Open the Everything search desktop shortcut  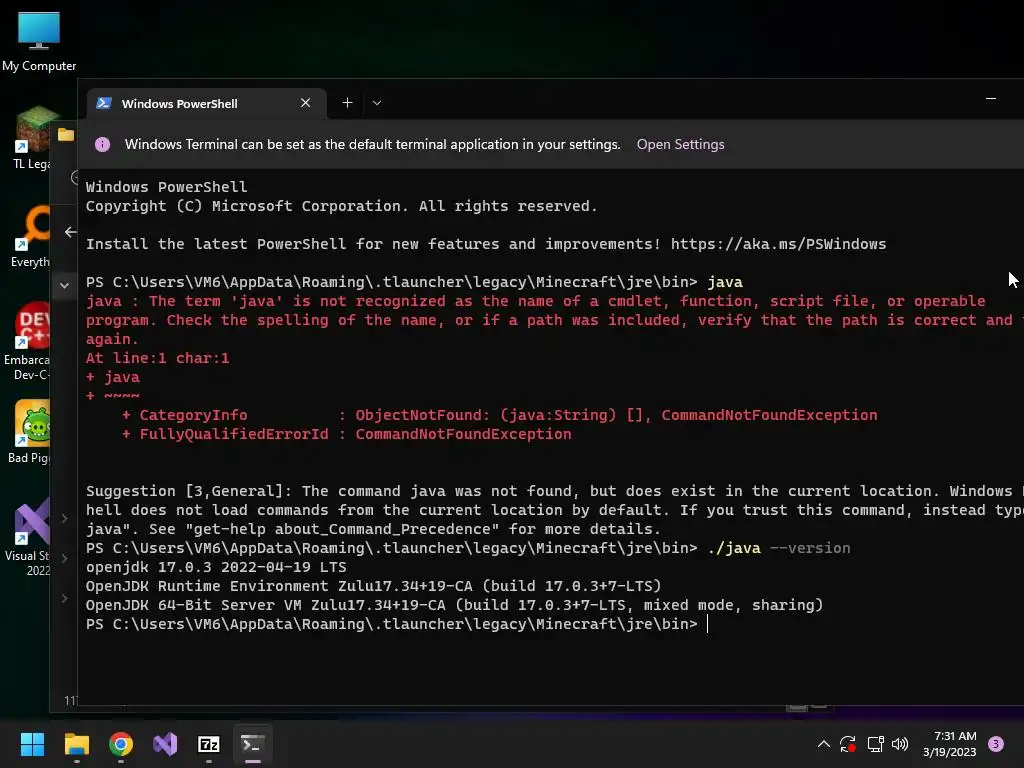pos(31,236)
